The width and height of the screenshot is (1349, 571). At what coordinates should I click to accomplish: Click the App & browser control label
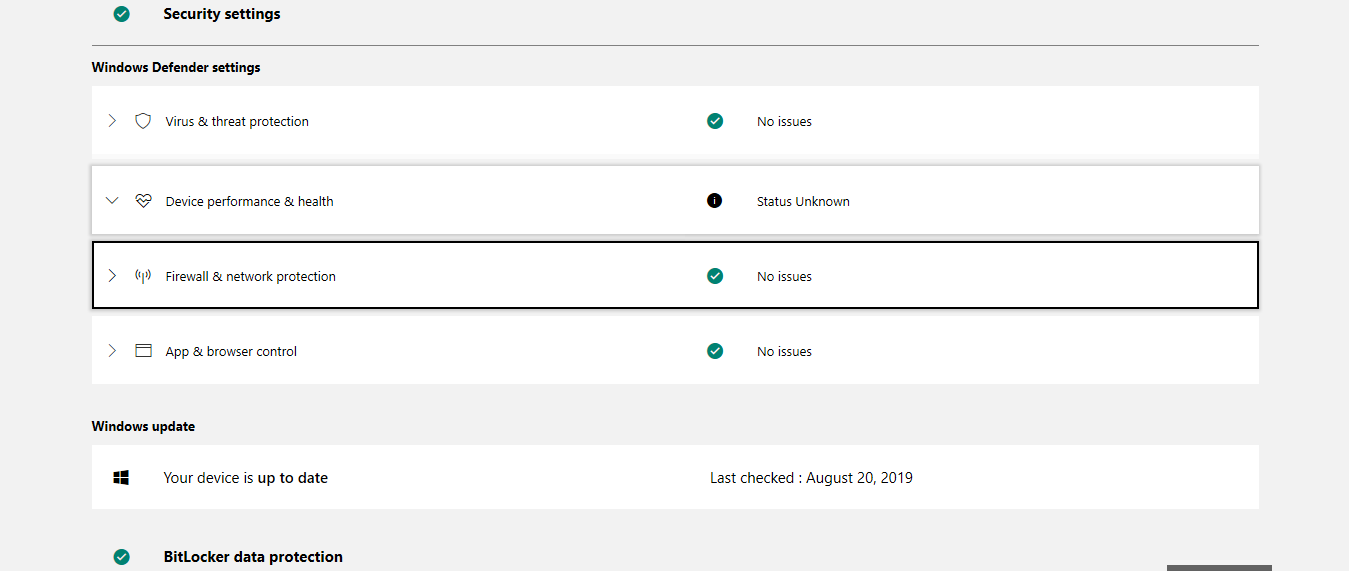pyautogui.click(x=231, y=351)
